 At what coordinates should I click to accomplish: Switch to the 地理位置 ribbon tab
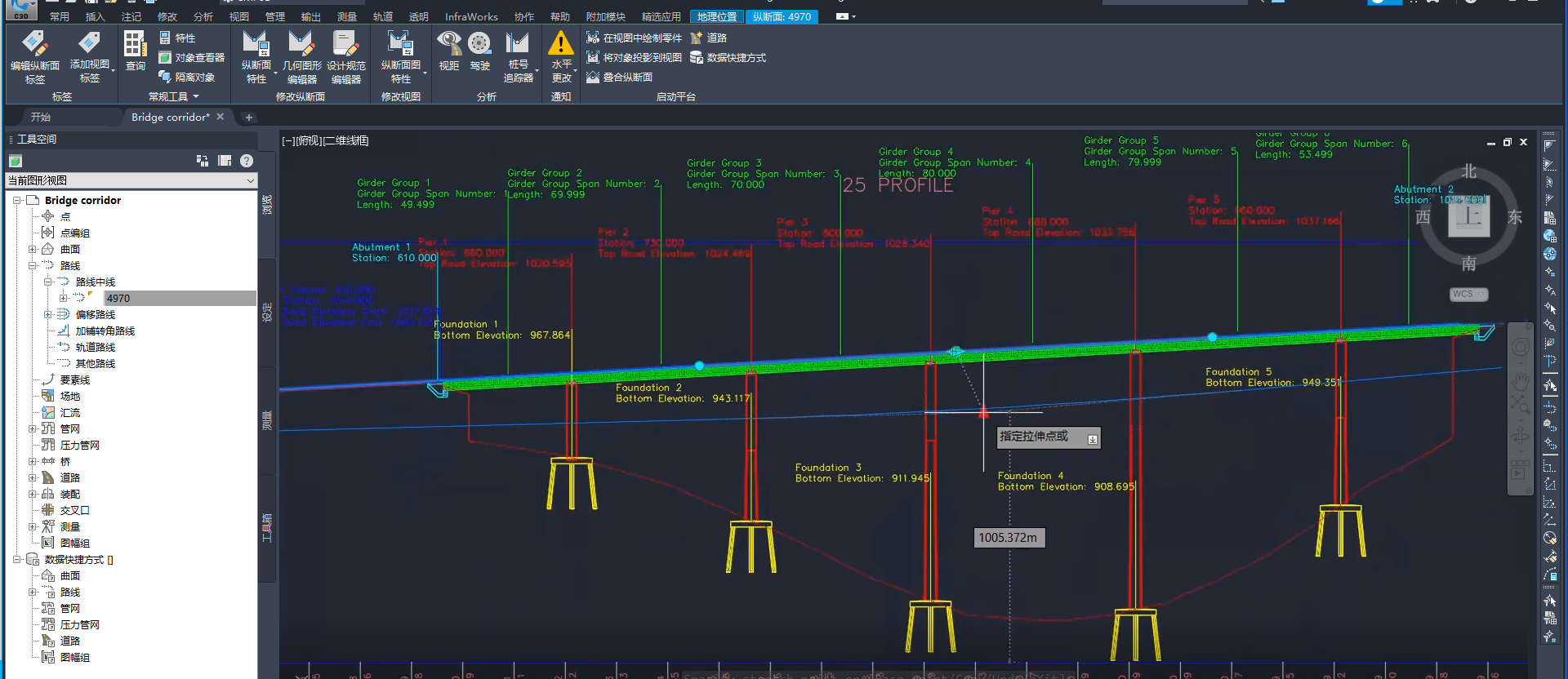[x=717, y=16]
